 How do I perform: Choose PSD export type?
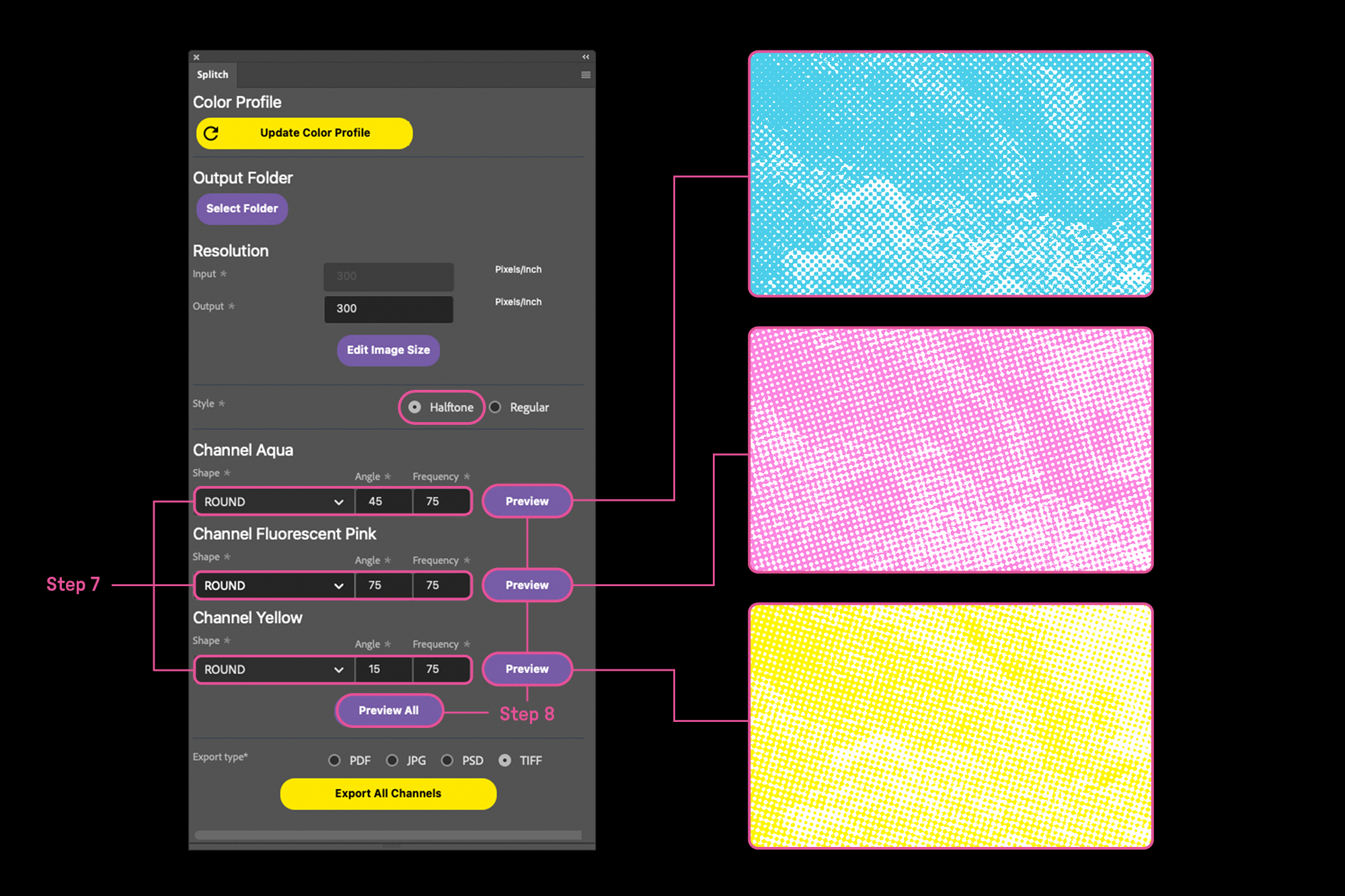447,760
